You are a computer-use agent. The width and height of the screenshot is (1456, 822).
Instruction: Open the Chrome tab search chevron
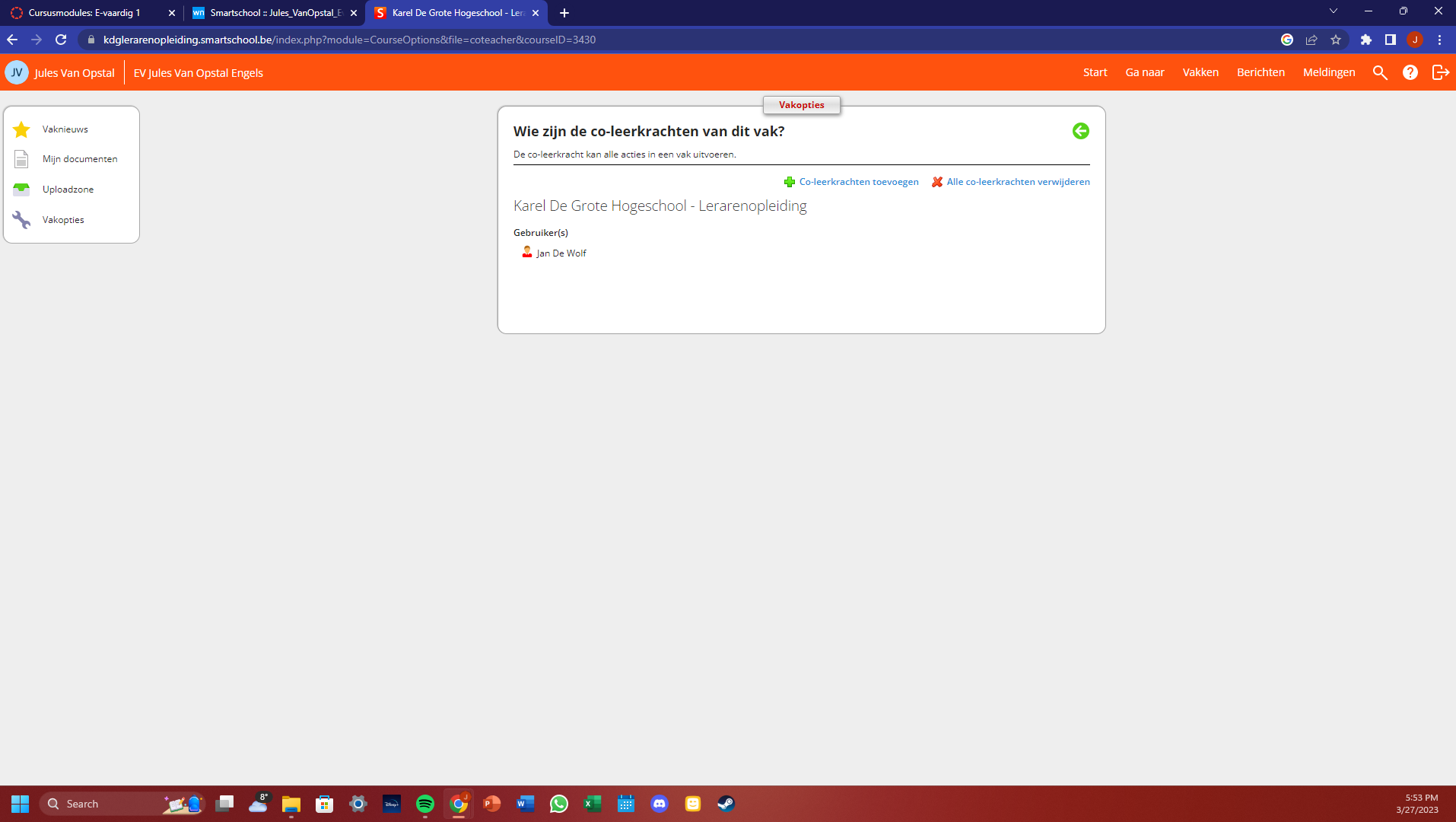point(1333,11)
